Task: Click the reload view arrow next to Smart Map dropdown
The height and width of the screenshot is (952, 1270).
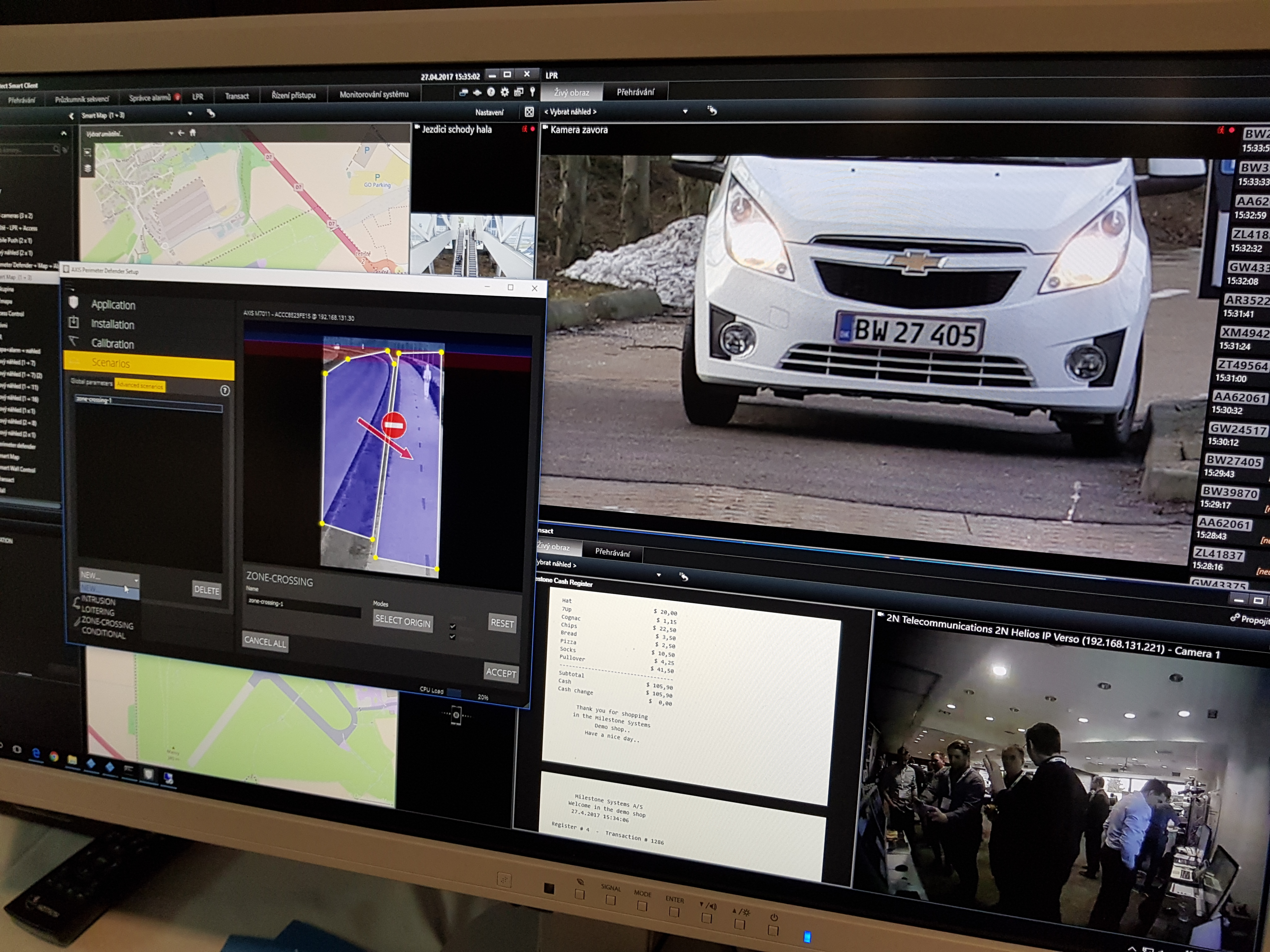Action: 211,114
